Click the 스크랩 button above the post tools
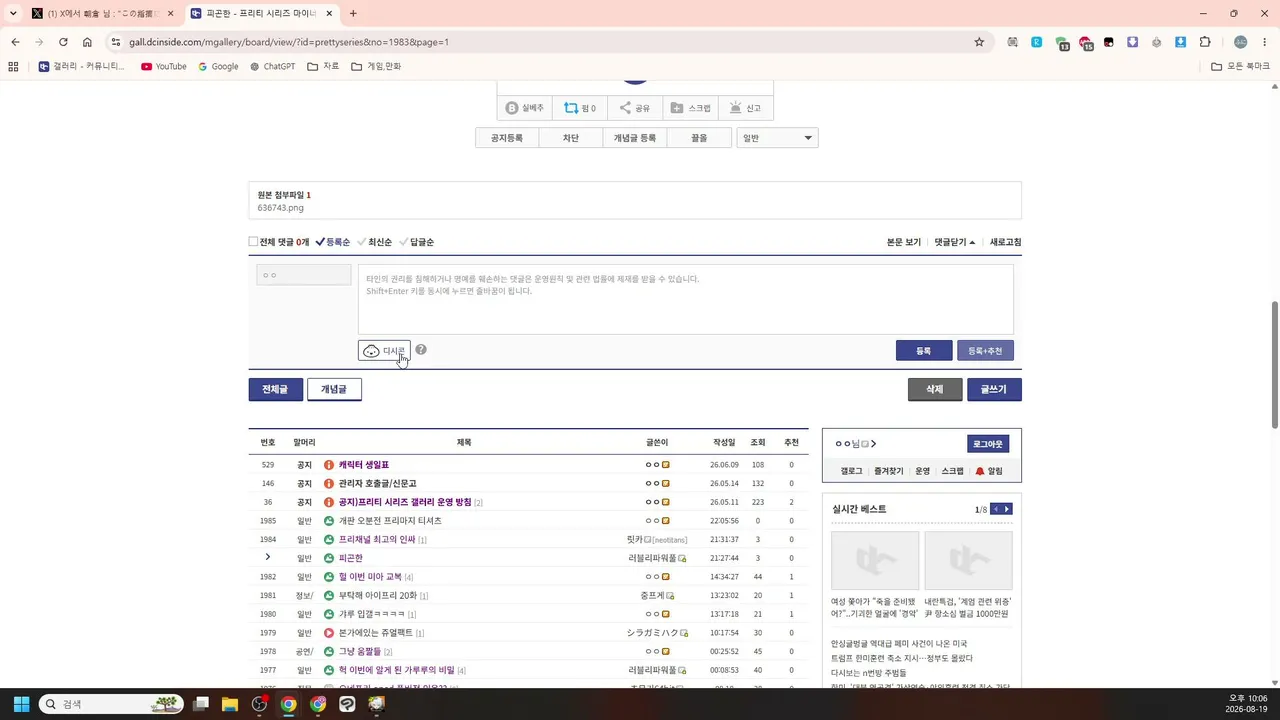The width and height of the screenshot is (1280, 720). 690,108
